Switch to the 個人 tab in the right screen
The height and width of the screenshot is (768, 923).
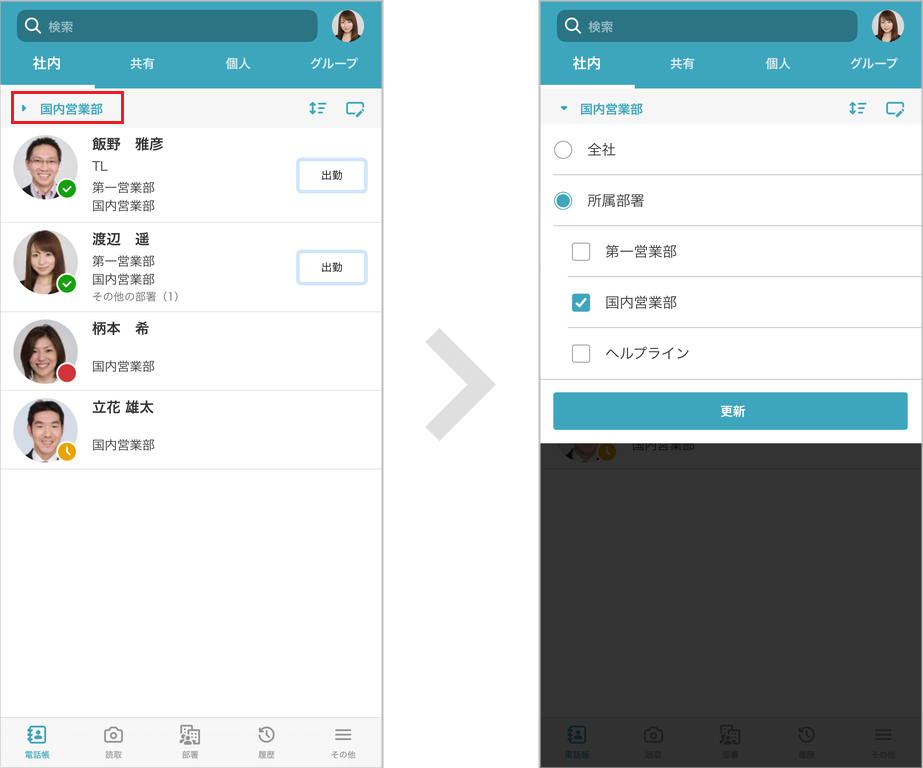[x=778, y=63]
